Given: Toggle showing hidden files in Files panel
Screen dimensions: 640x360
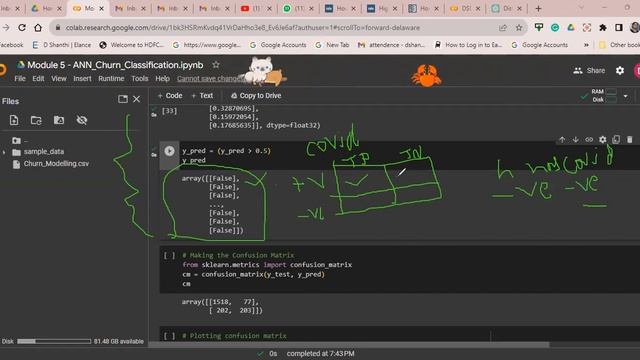Looking at the screenshot, I should coord(82,120).
